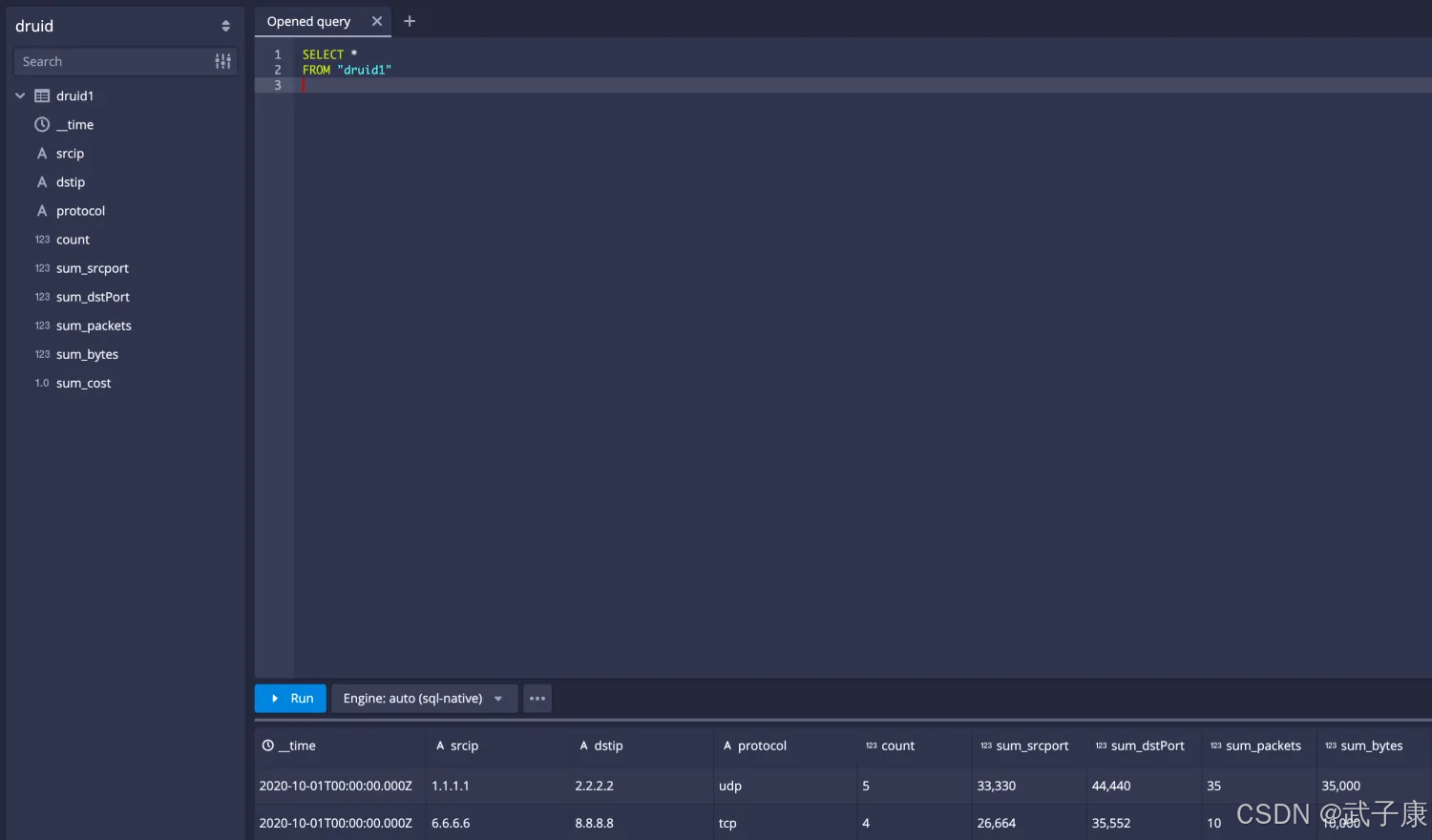Click the udp cell in results table
The width and height of the screenshot is (1432, 840).
[730, 786]
